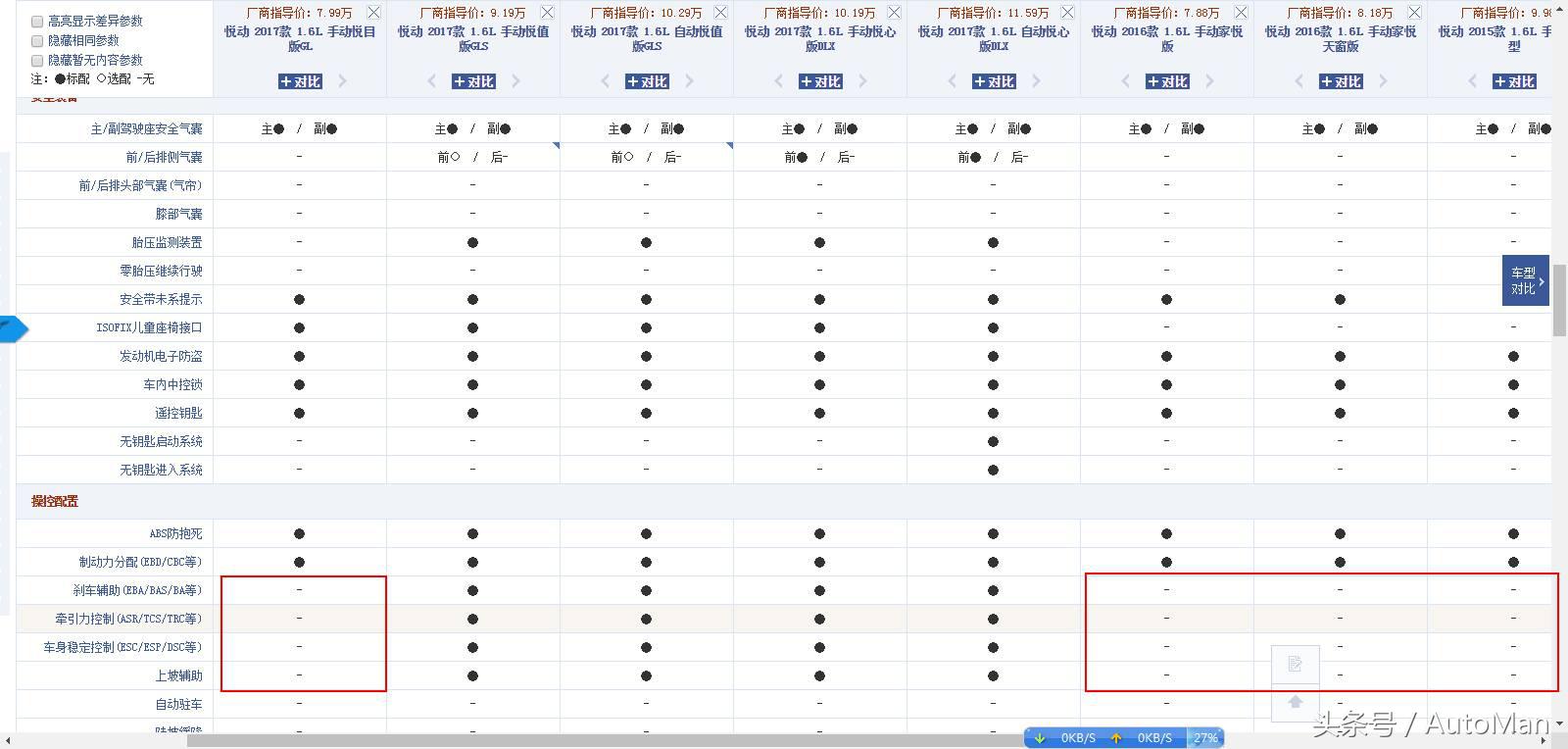Close the 7.88万 2016款 手动家悦版 column

click(1241, 12)
